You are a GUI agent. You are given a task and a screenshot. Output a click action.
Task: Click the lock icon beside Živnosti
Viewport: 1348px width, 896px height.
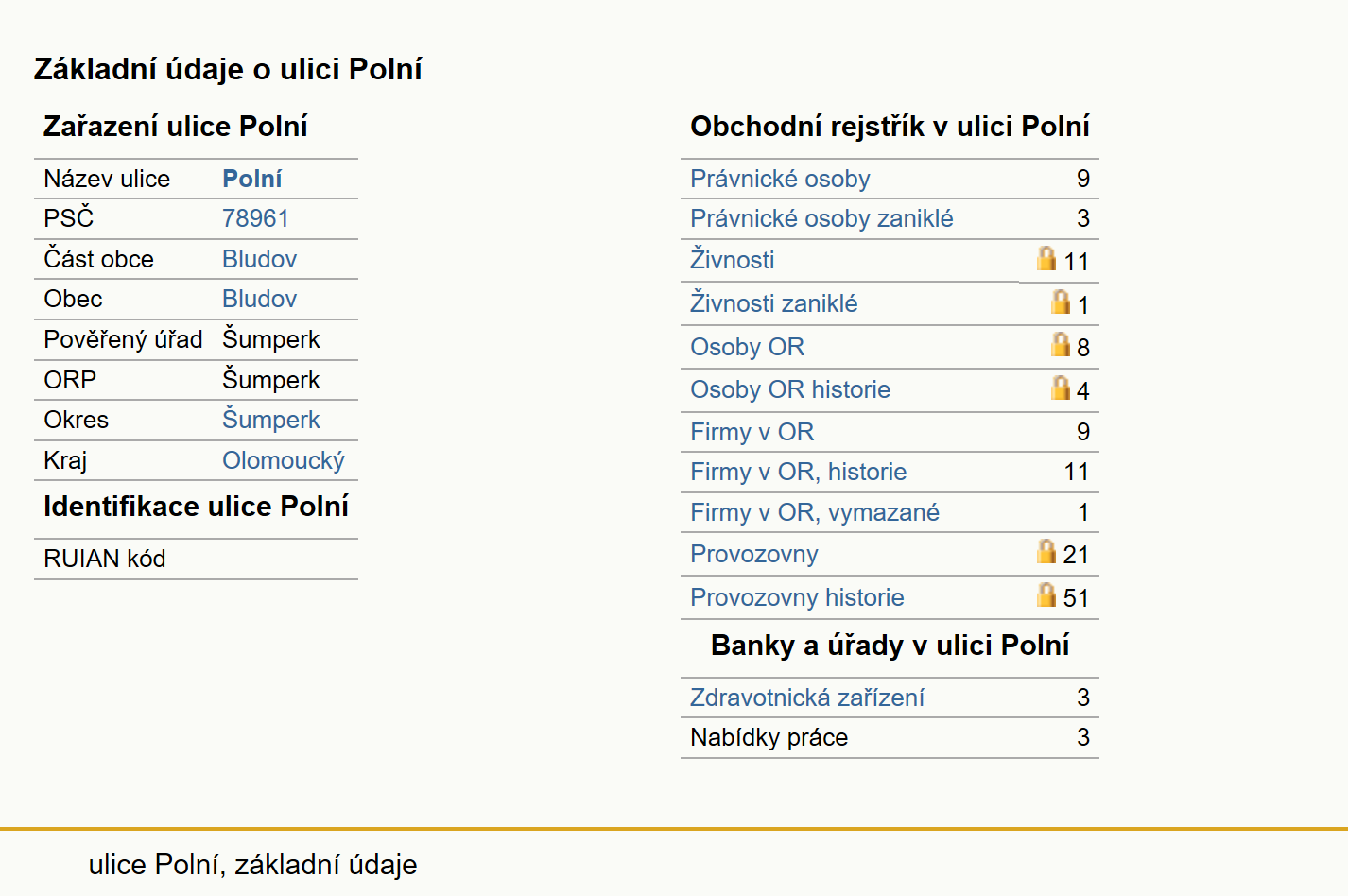[1046, 258]
